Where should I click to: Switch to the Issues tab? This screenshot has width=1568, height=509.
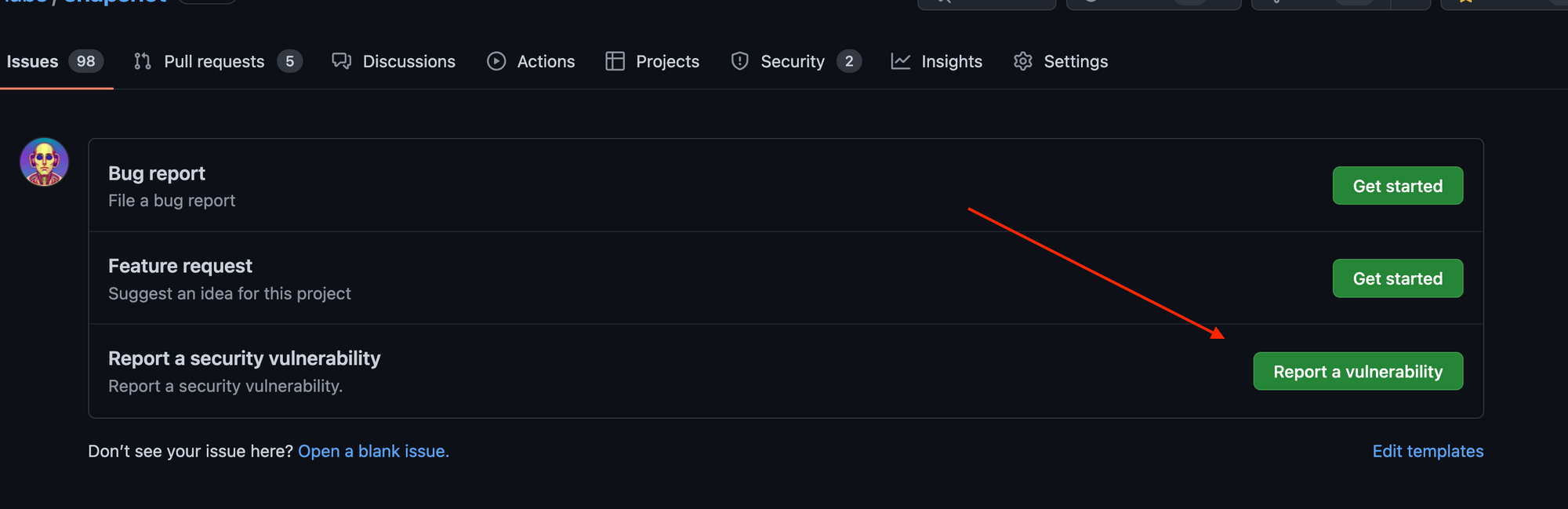32,61
